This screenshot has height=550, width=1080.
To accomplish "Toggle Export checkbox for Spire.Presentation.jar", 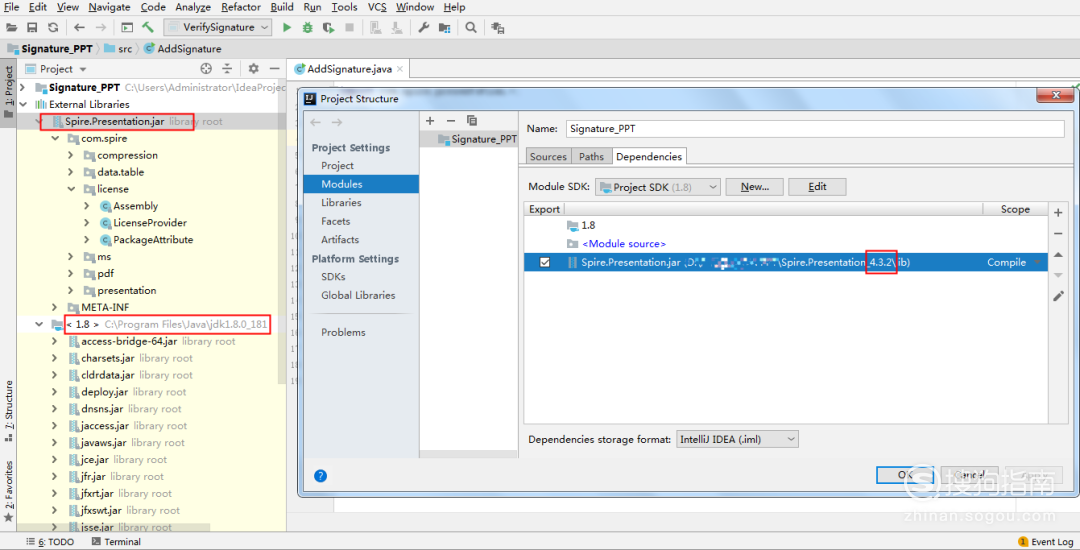I will point(545,262).
